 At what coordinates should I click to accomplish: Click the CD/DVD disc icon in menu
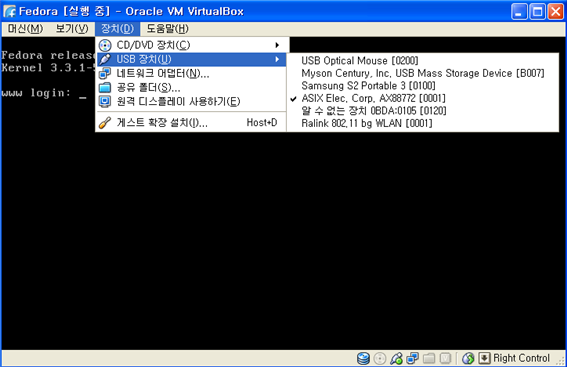click(x=105, y=45)
